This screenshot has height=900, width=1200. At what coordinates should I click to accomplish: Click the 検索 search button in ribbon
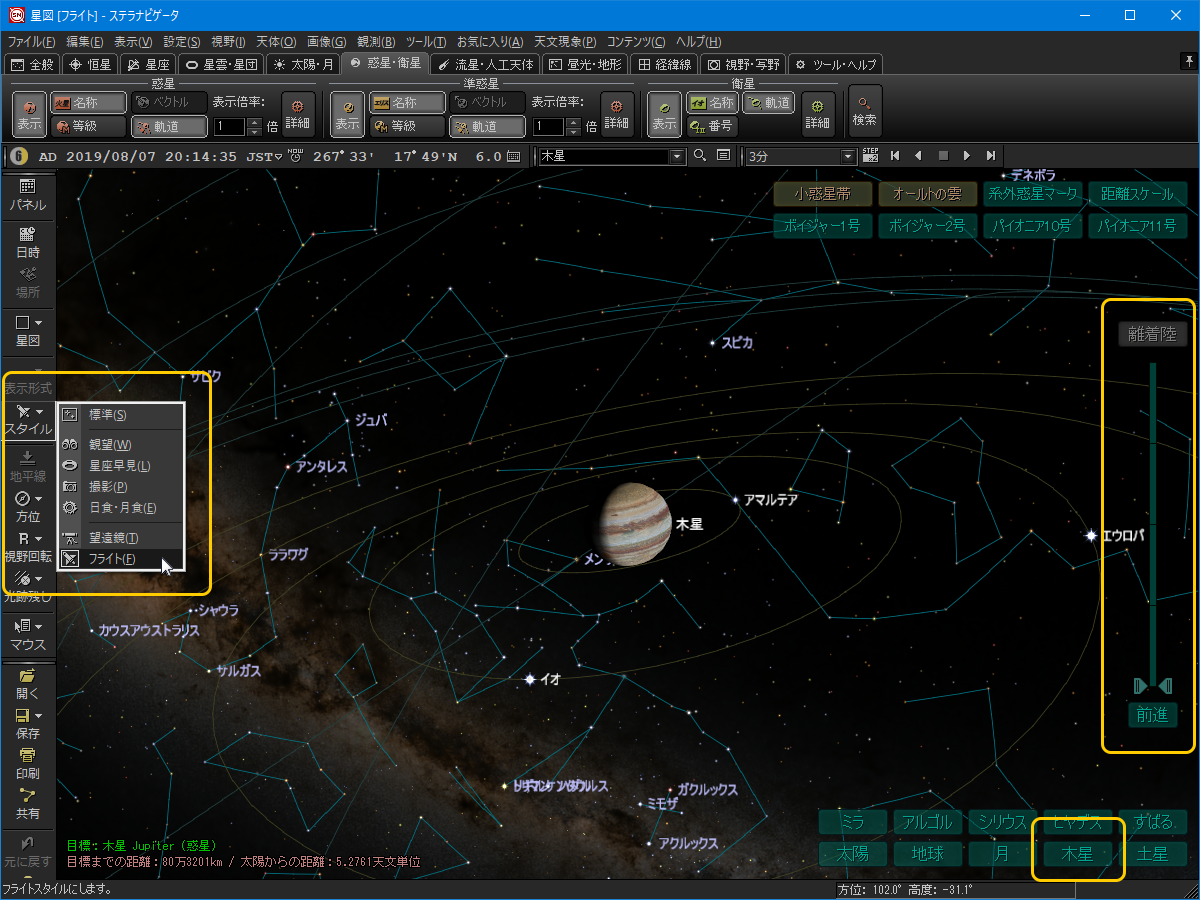coord(865,111)
